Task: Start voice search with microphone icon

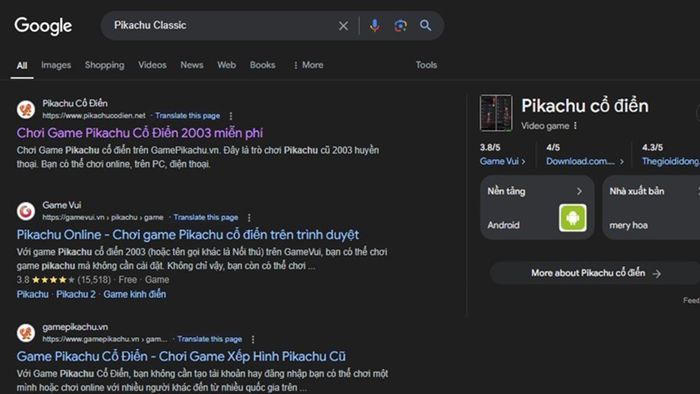Action: 375,25
